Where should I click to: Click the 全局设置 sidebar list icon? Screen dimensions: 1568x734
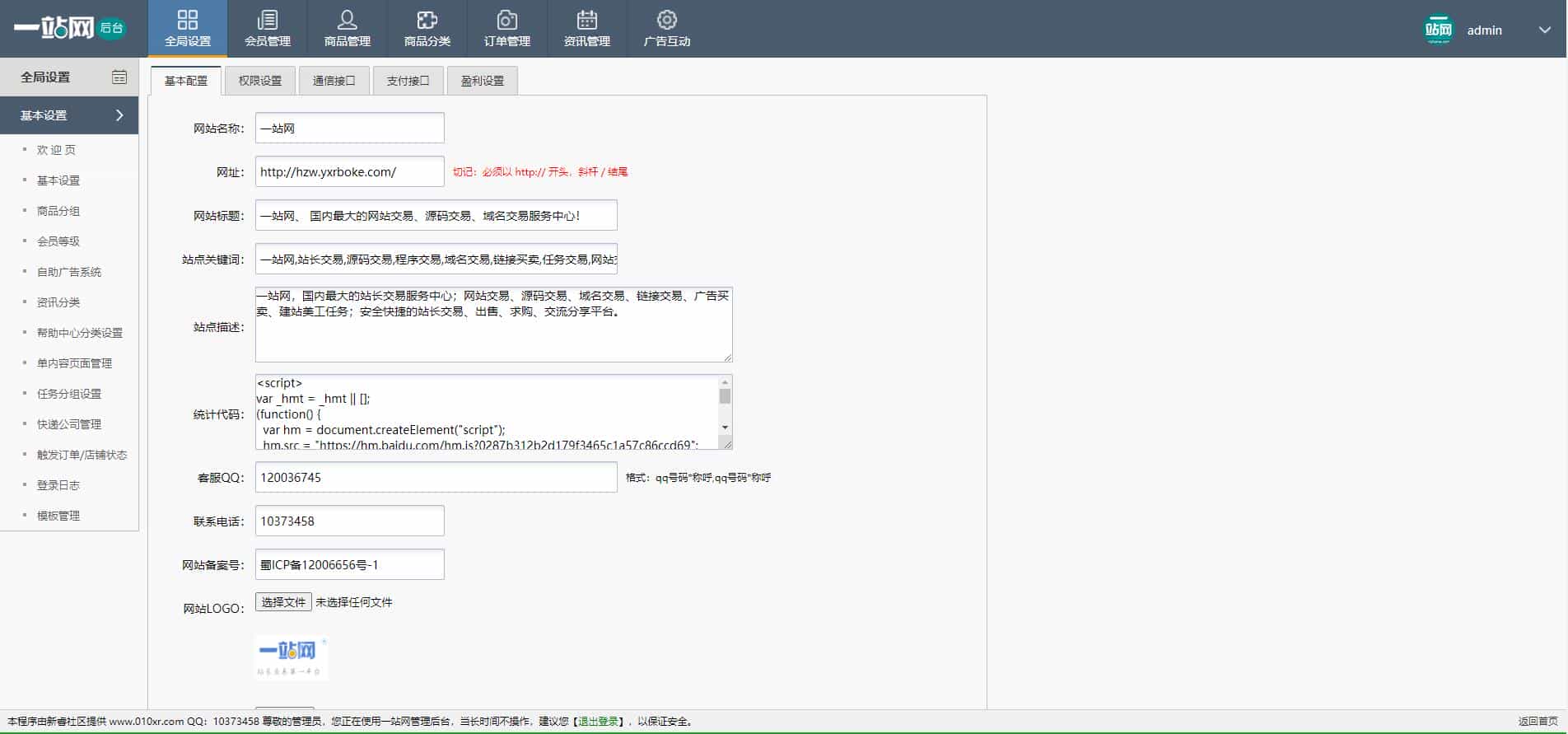point(119,77)
